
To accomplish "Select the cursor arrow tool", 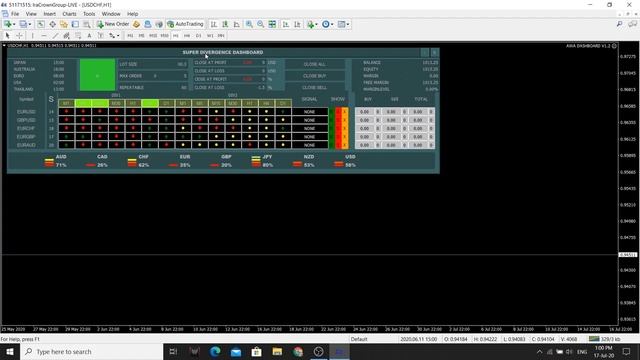I will click(7, 36).
